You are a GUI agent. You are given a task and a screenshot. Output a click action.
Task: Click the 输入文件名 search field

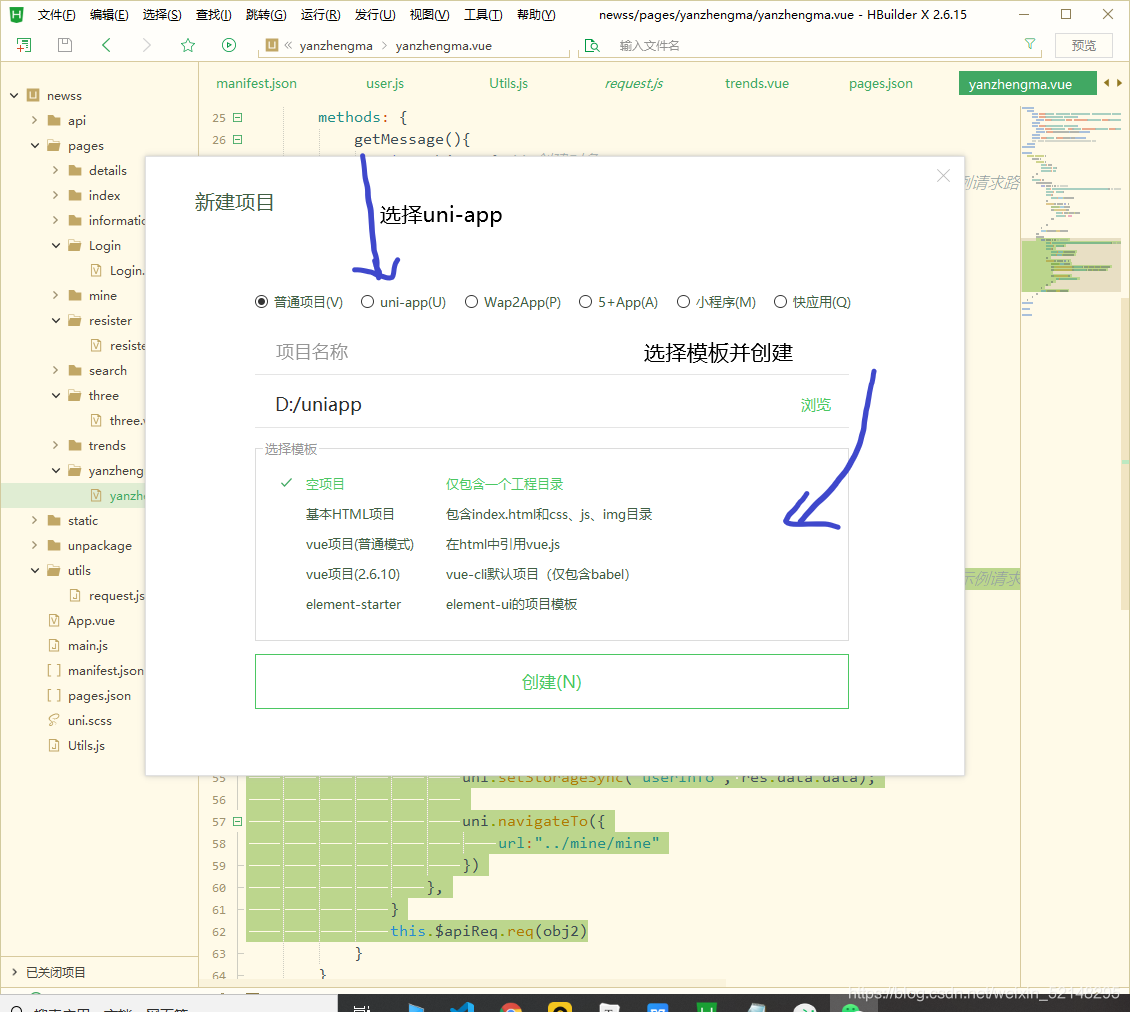pyautogui.click(x=811, y=45)
